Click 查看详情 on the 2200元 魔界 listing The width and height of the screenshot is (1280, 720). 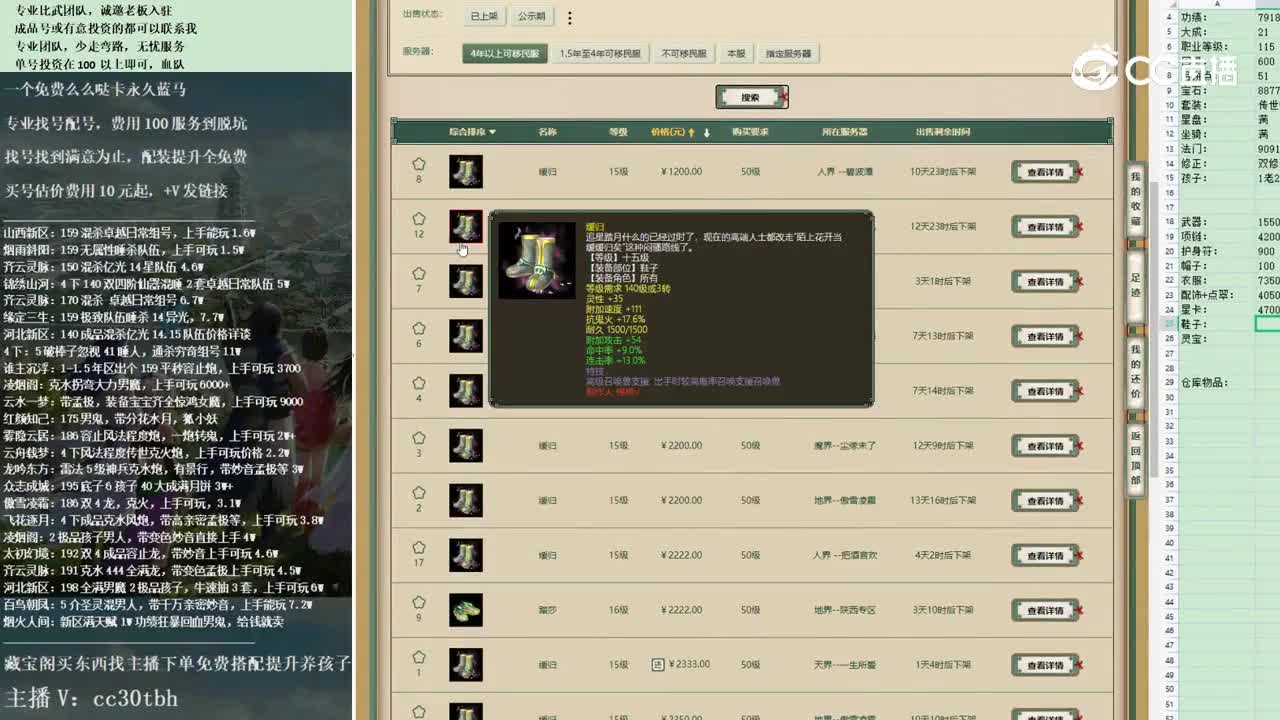pyautogui.click(x=1045, y=446)
